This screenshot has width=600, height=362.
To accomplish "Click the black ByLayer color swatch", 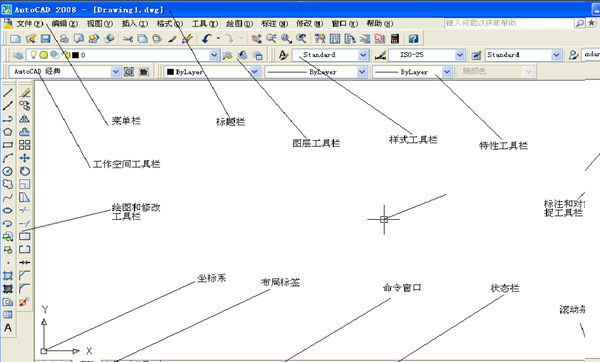I will click(170, 72).
